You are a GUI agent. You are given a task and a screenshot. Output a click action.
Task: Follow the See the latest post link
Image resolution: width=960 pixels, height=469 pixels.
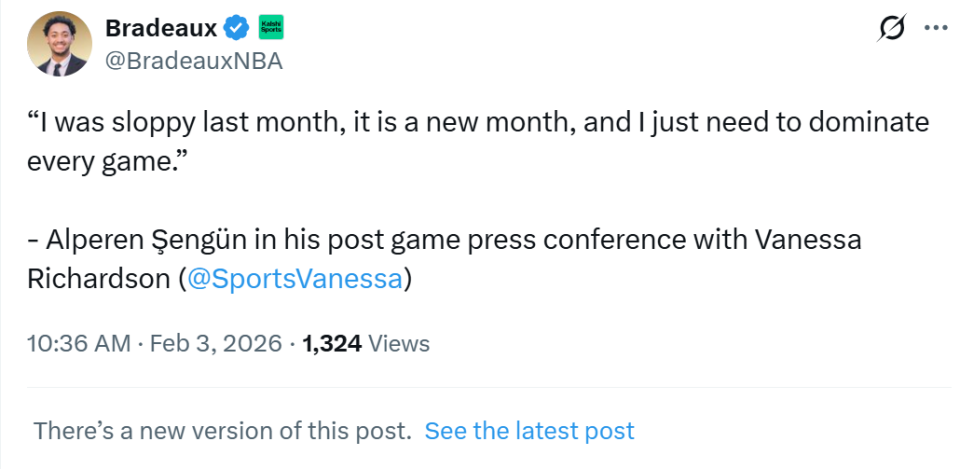529,431
